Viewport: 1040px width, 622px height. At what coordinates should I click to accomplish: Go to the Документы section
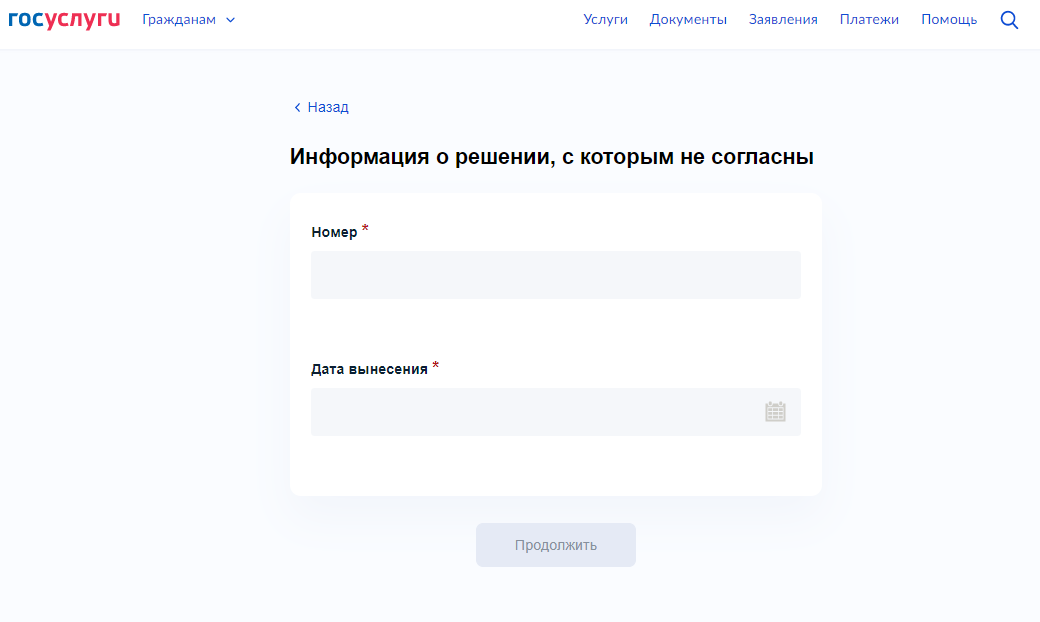[x=688, y=20]
